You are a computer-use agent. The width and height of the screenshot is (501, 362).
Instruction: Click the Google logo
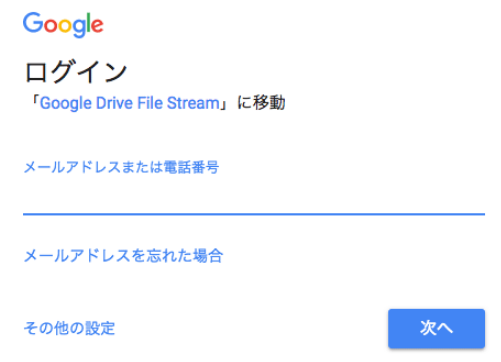[63, 25]
